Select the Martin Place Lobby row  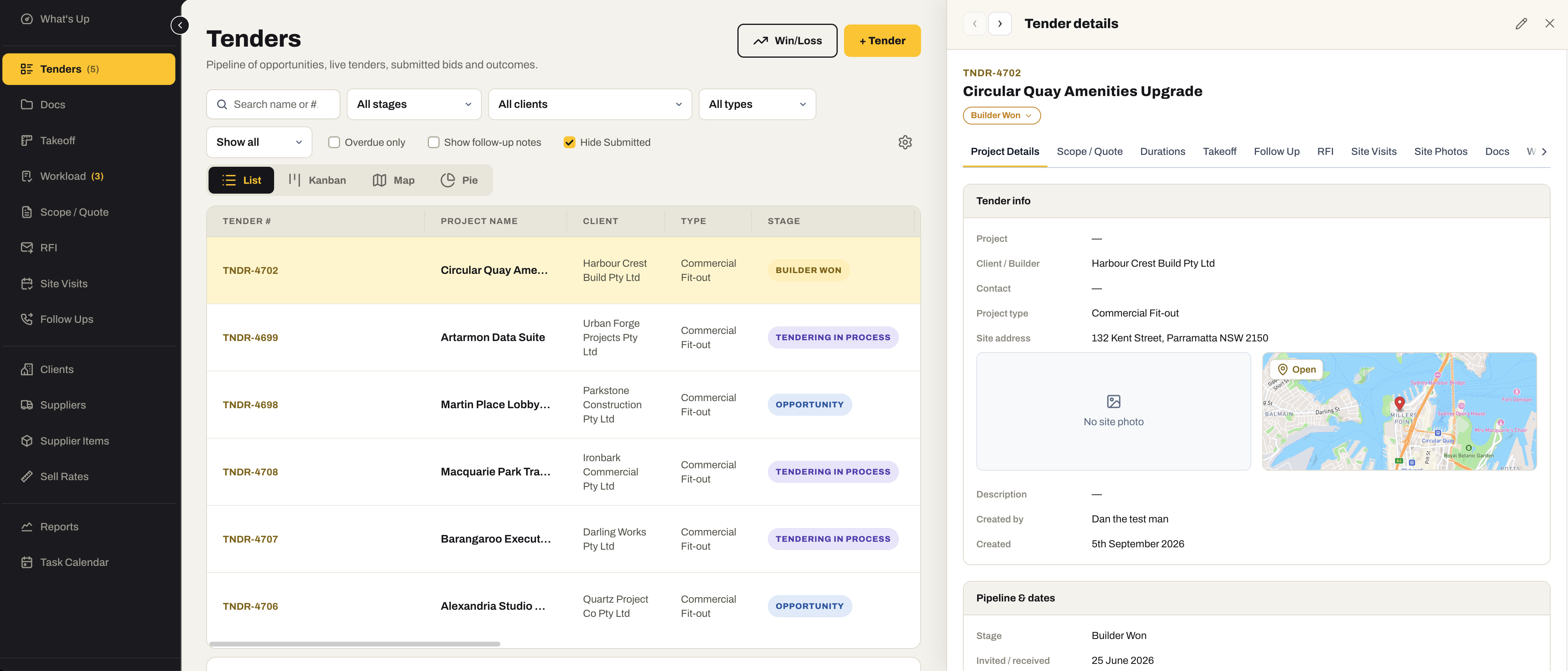click(563, 405)
